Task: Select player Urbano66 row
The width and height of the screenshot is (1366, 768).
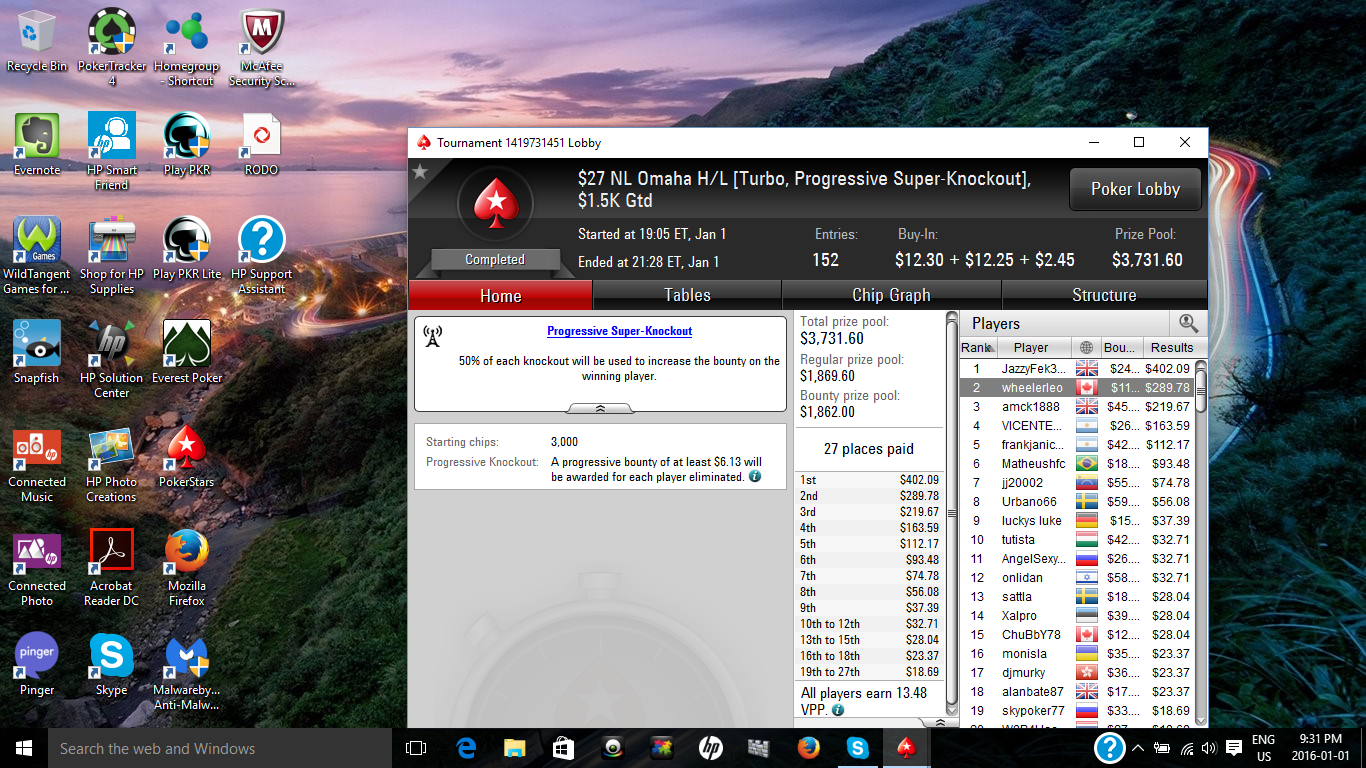Action: coord(1077,502)
